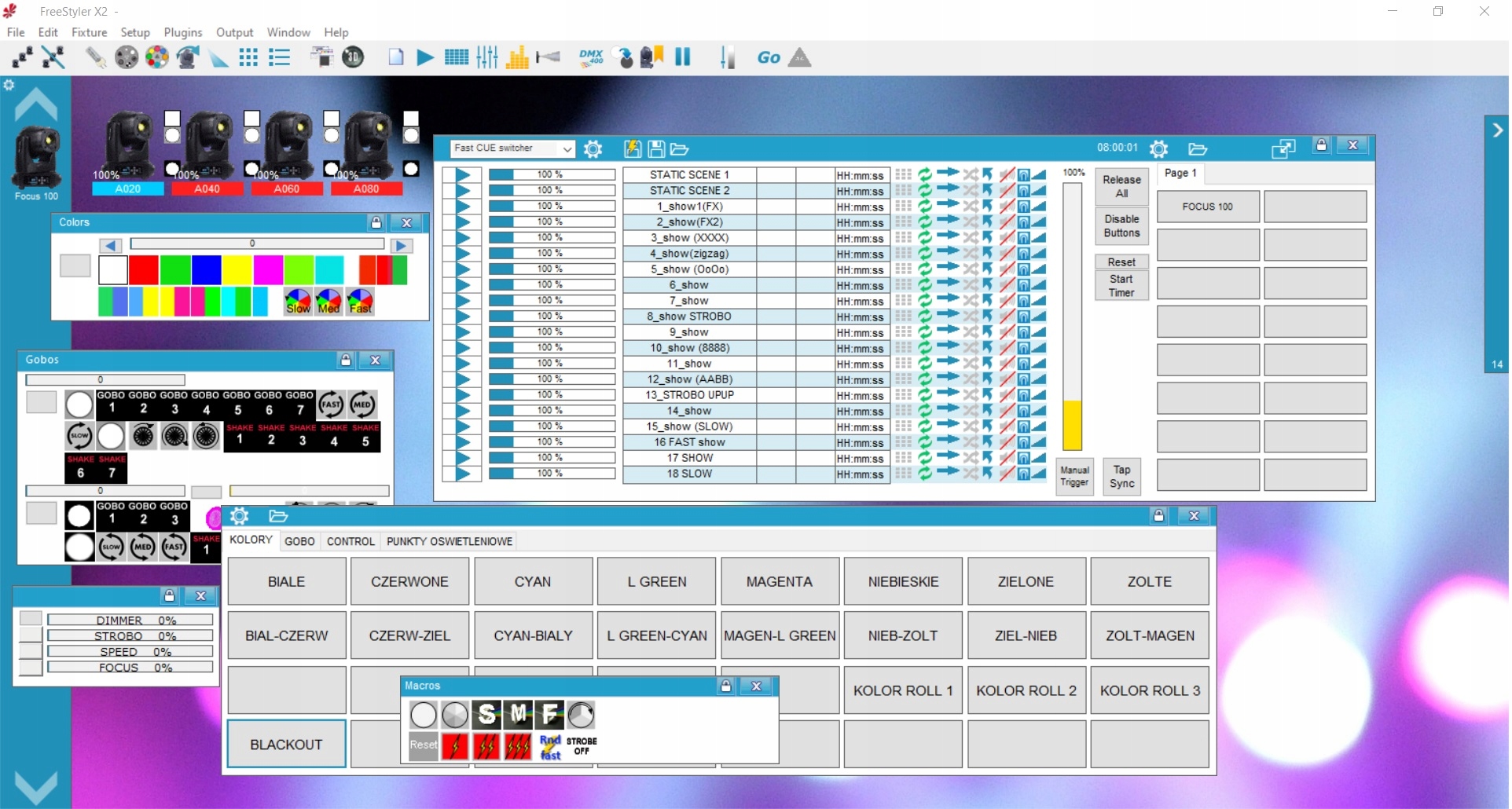Open the Fixture menu
Image resolution: width=1512 pixels, height=809 pixels.
click(x=90, y=32)
